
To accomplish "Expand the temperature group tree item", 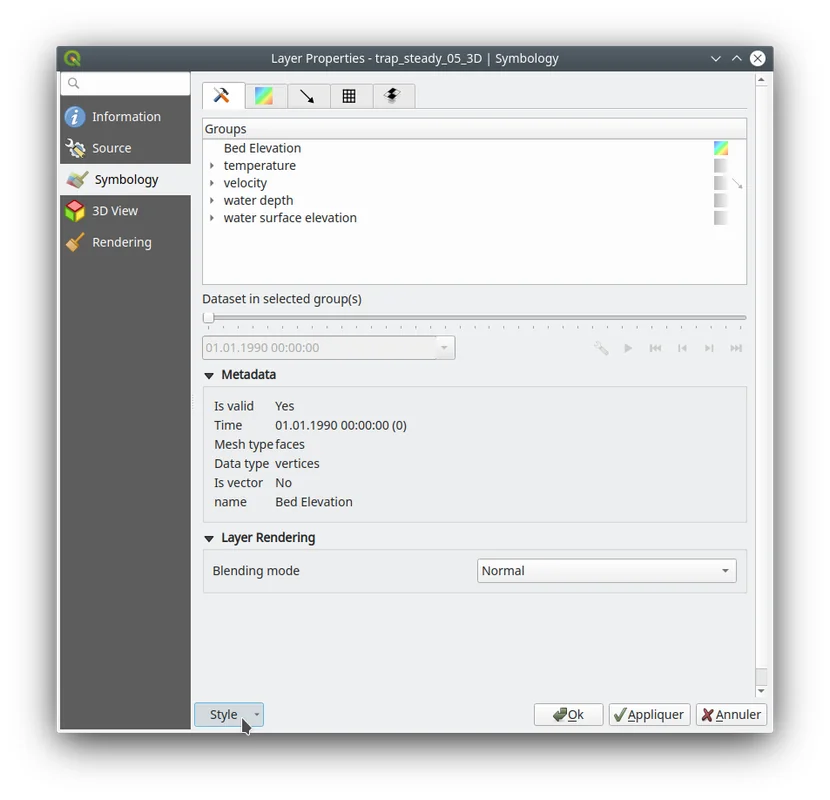I will 212,166.
